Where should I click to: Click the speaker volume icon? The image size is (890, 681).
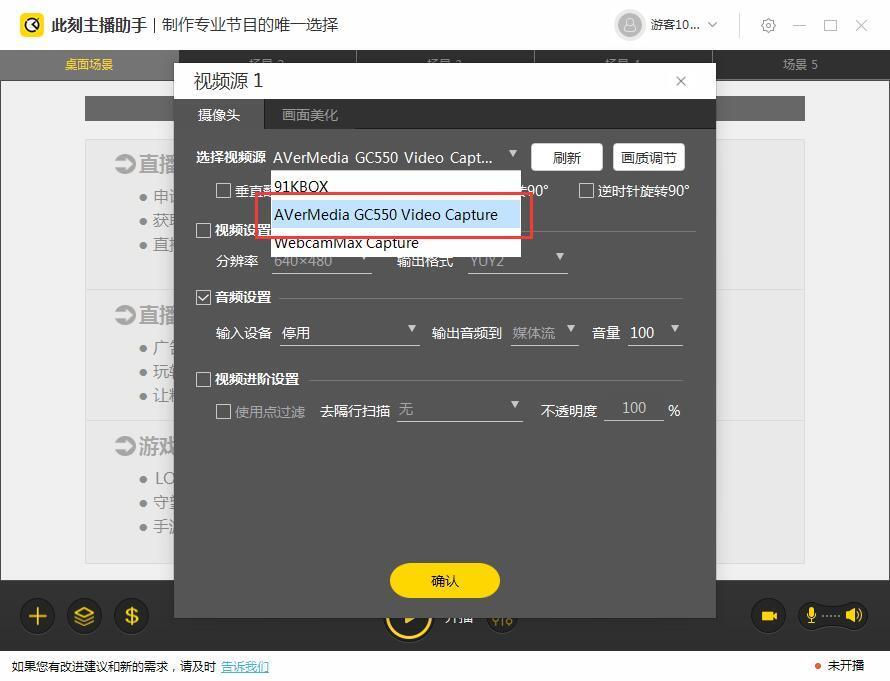[854, 615]
